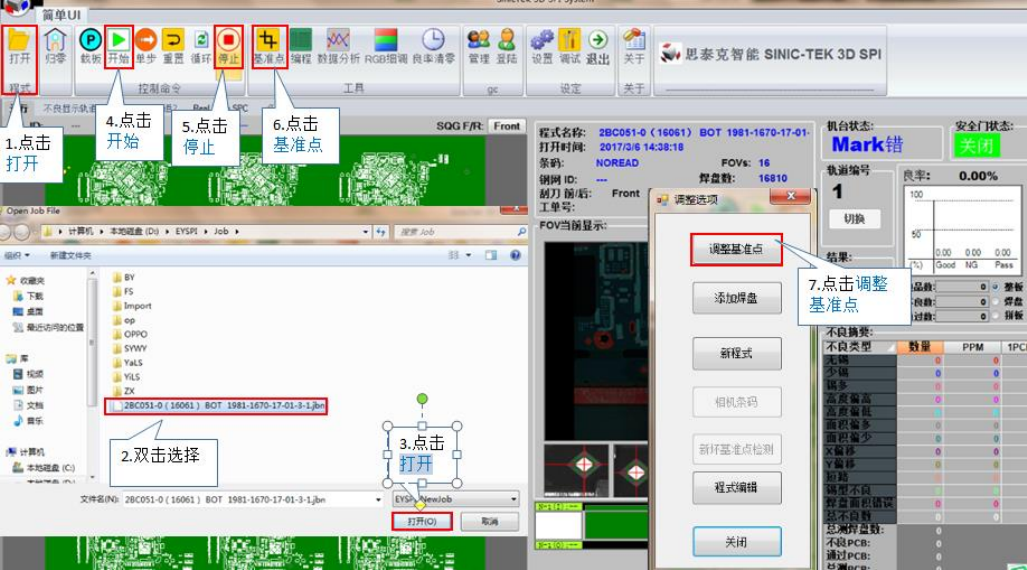
Task: Select the 焊盘 radio button
Action: (996, 301)
